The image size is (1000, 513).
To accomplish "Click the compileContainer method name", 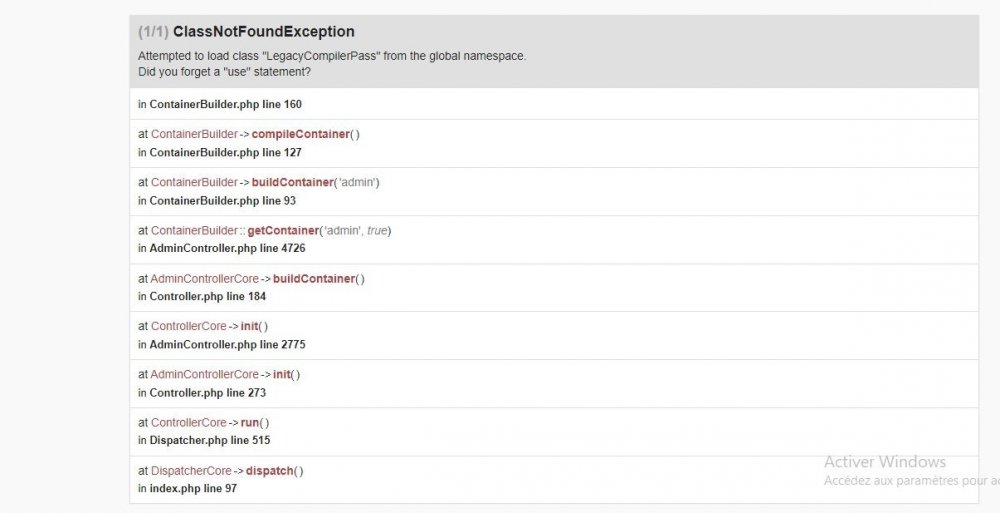I will click(300, 134).
